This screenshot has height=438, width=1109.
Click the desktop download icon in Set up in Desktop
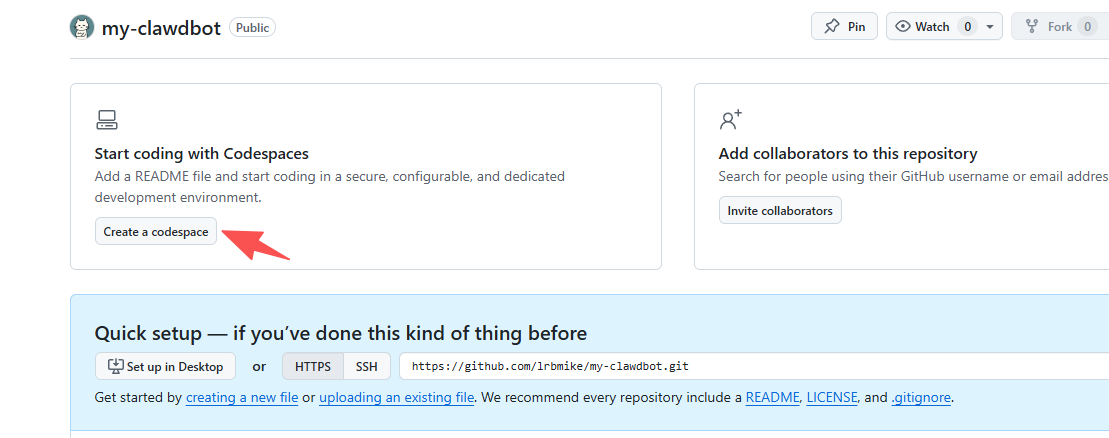(115, 366)
